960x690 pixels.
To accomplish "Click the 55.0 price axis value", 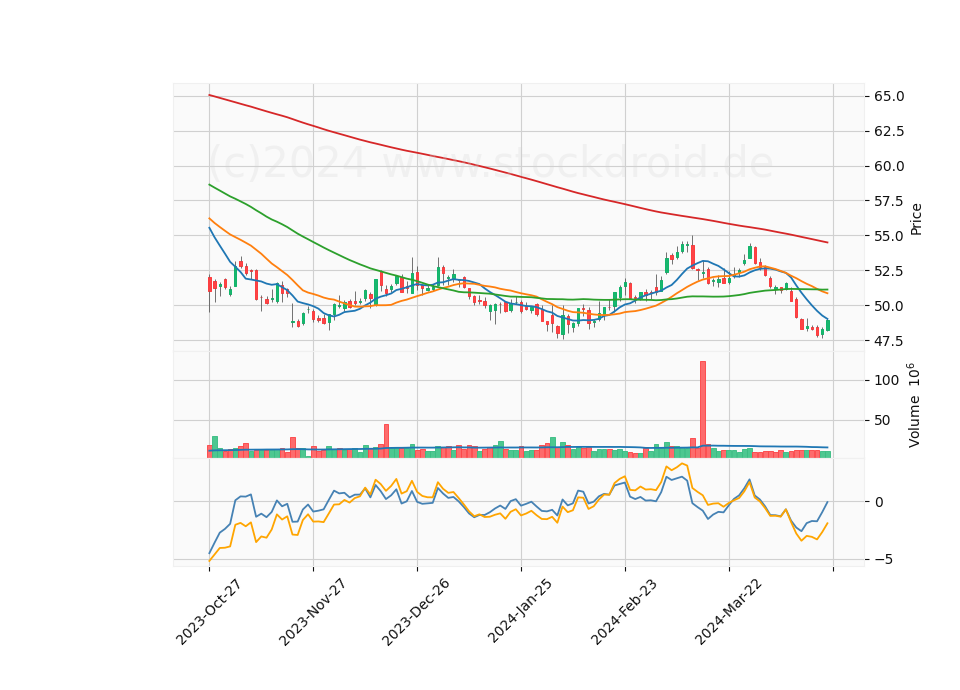I will pos(889,236).
